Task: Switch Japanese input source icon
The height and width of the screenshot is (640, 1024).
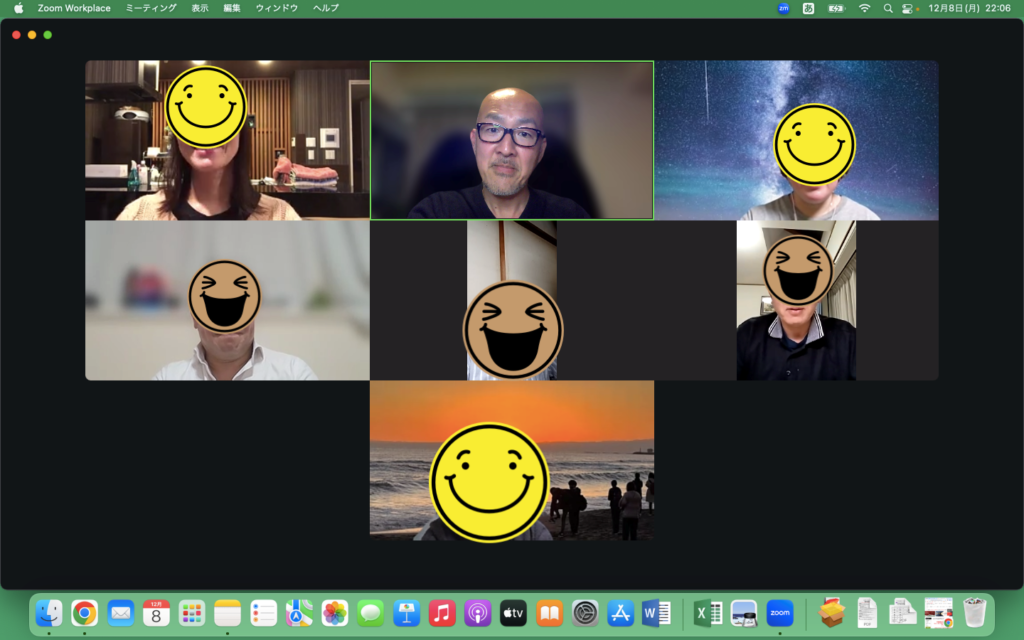Action: [809, 8]
